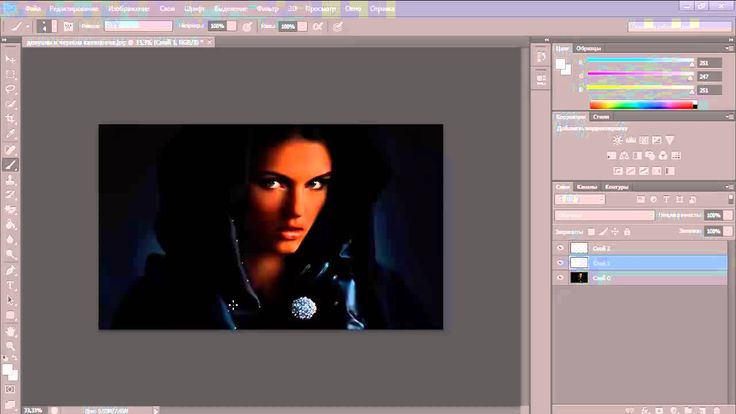
Task: Select the History Brush tool
Action: coord(10,194)
